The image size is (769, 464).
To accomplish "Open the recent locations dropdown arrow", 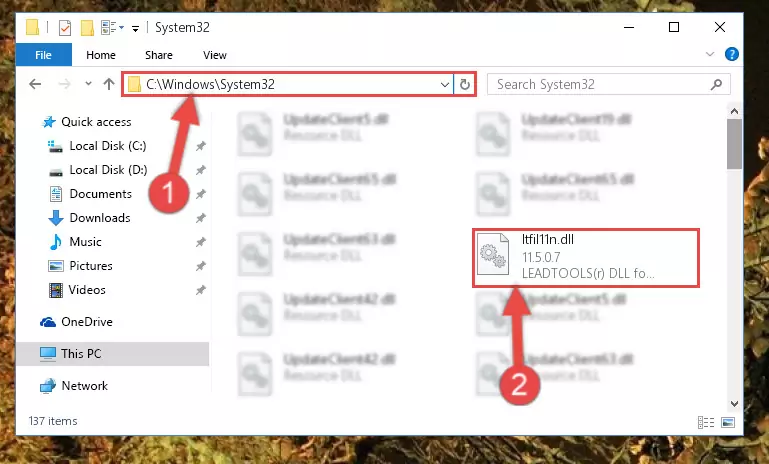I will click(x=88, y=84).
